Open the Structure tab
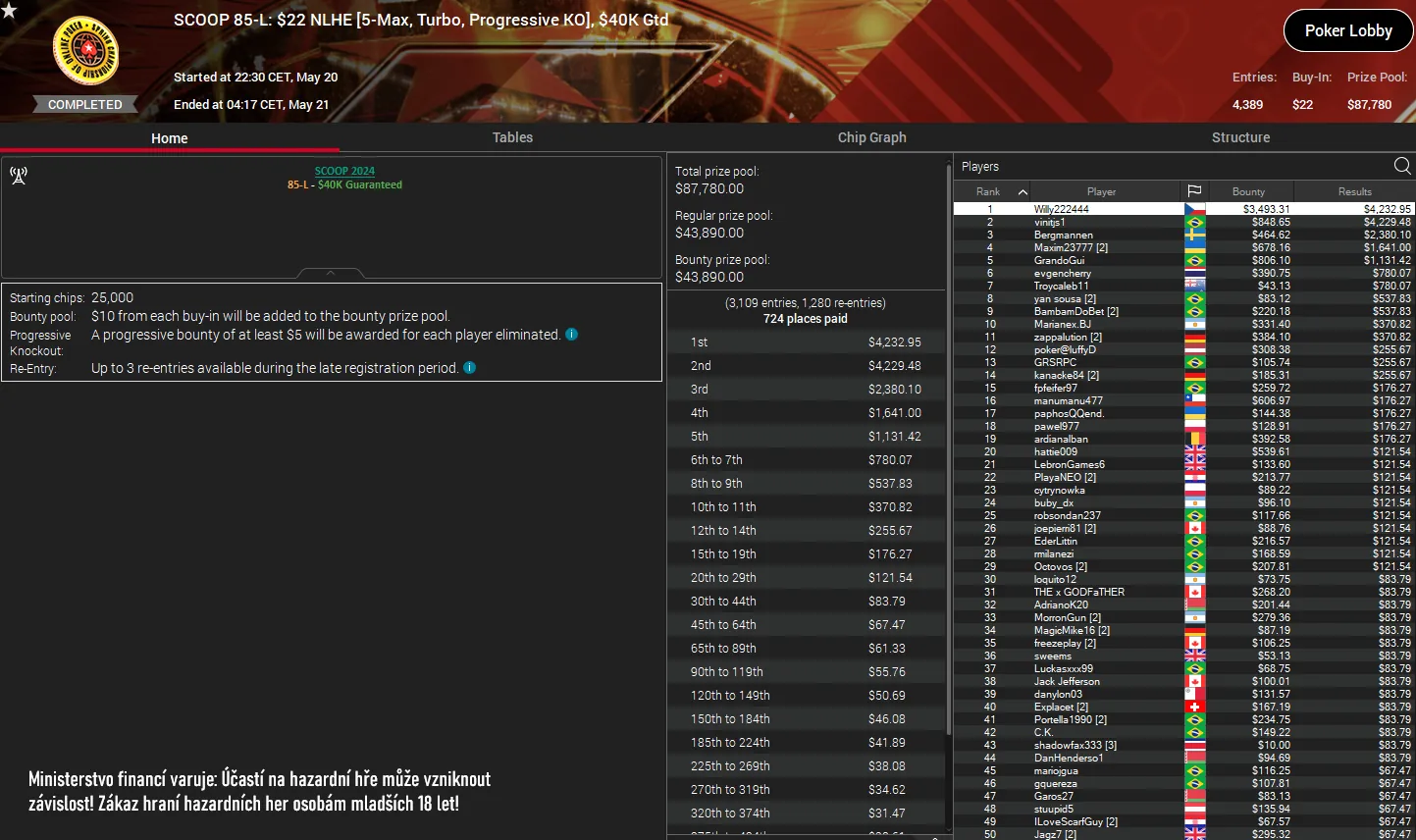This screenshot has width=1416, height=840. pos(1240,137)
